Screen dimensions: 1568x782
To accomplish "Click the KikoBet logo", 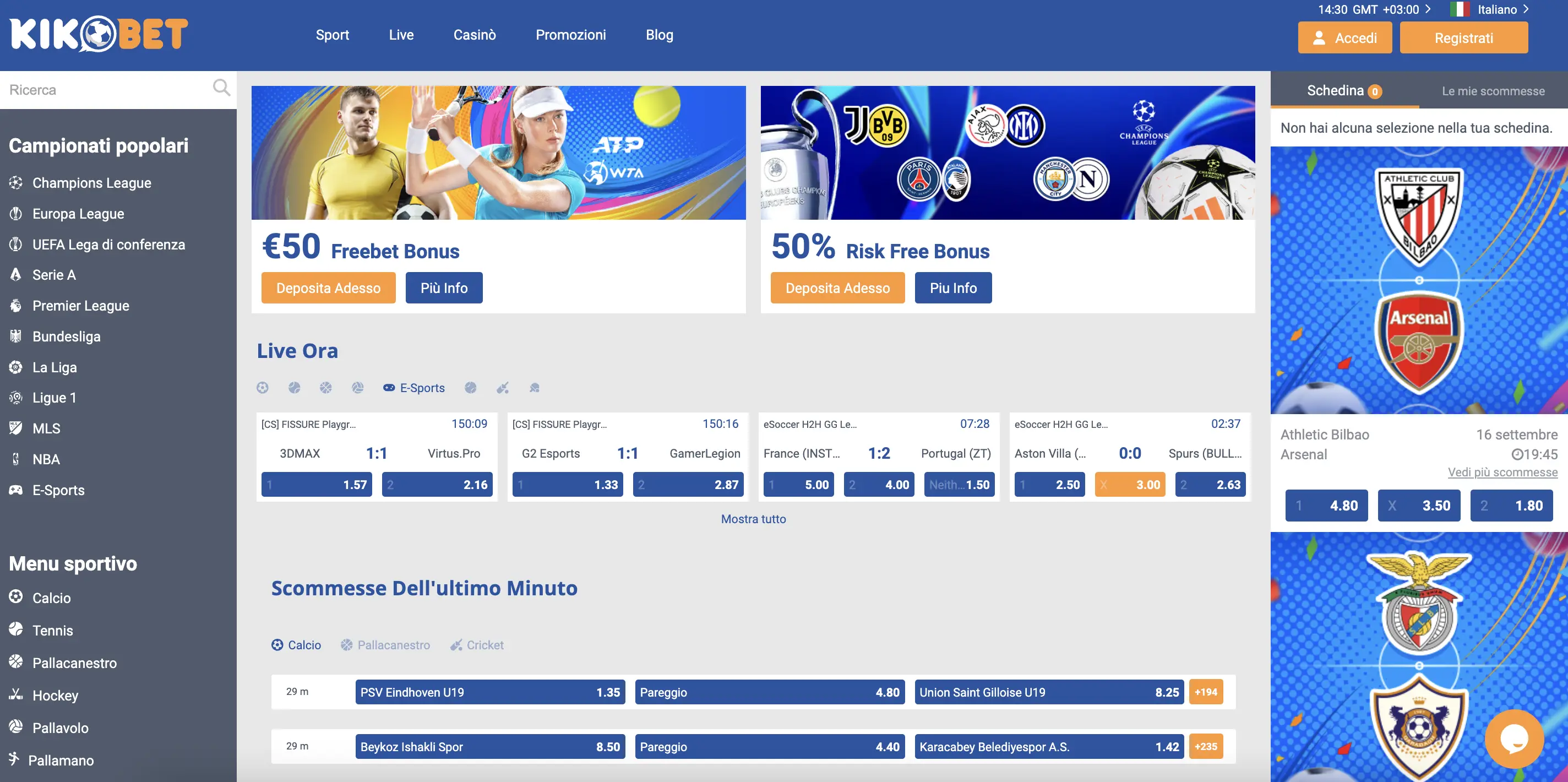I will click(x=99, y=35).
